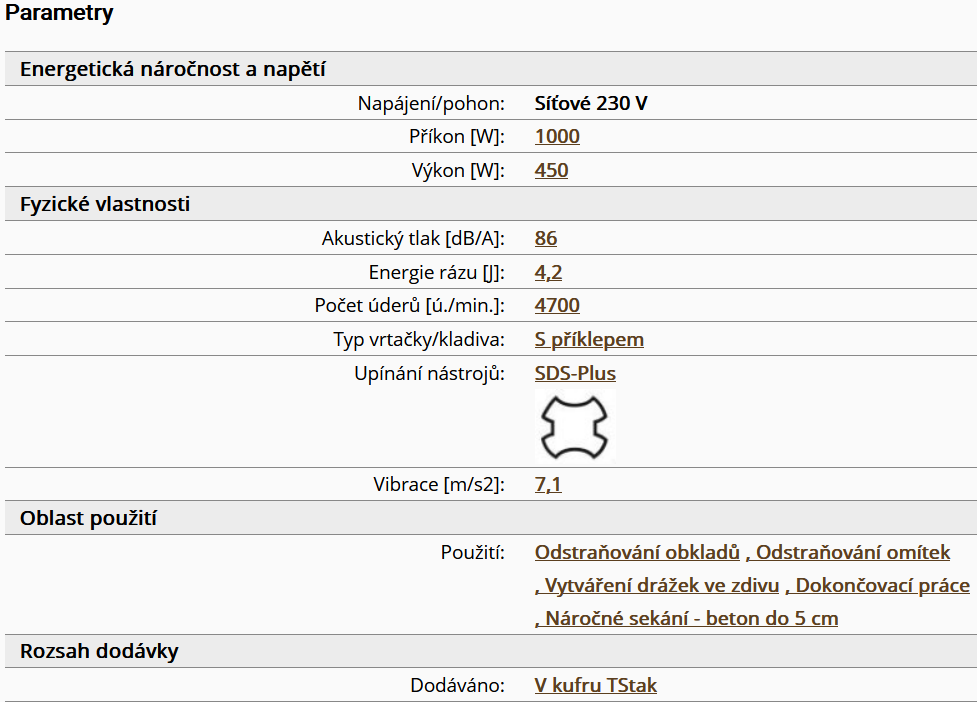977x702 pixels.
Task: Click the 7,1 vibration value link
Action: click(548, 485)
